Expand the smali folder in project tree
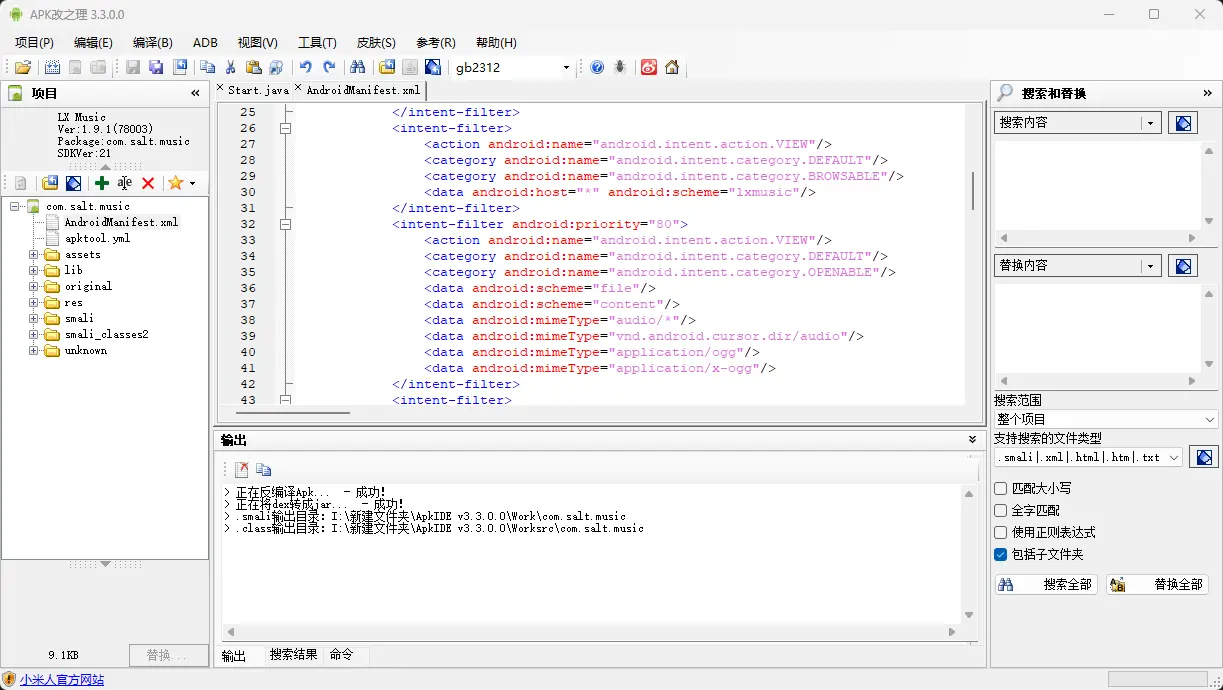The width and height of the screenshot is (1223, 690). [x=34, y=318]
